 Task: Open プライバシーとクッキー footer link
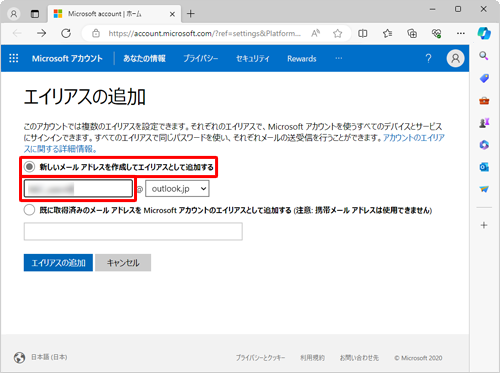[260, 358]
